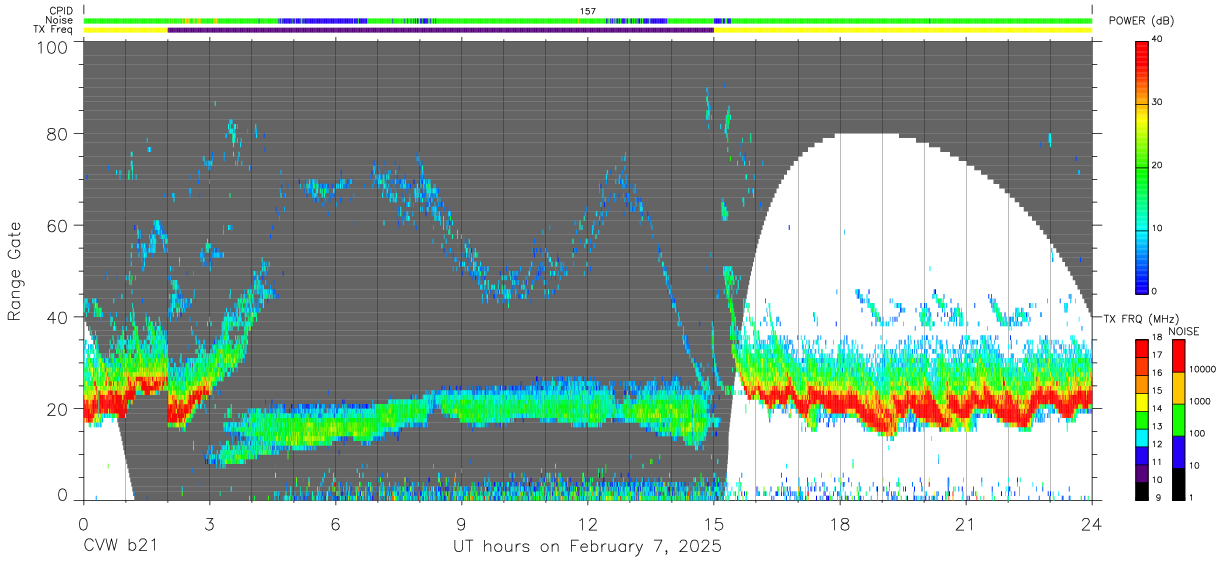The height and width of the screenshot is (567, 1228).
Task: Select the Noise strip label
Action: pyautogui.click(x=60, y=20)
